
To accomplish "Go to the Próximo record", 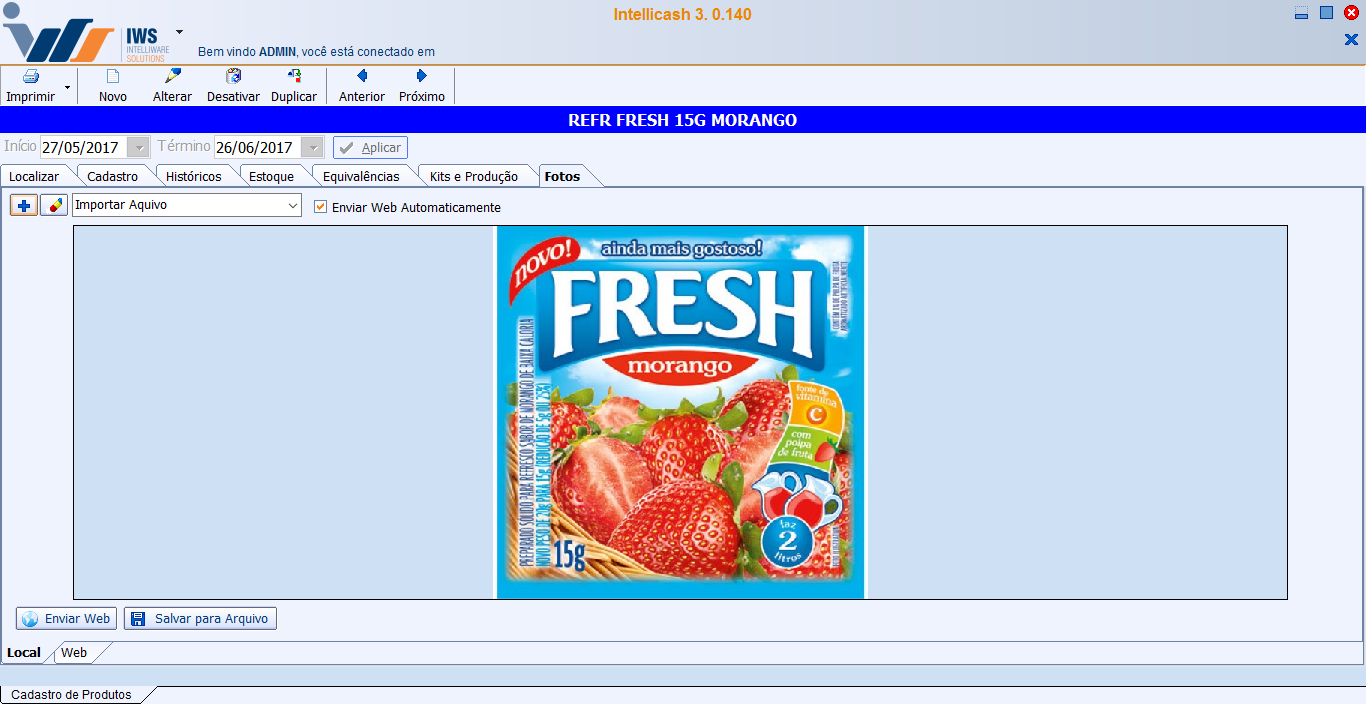I will (422, 86).
